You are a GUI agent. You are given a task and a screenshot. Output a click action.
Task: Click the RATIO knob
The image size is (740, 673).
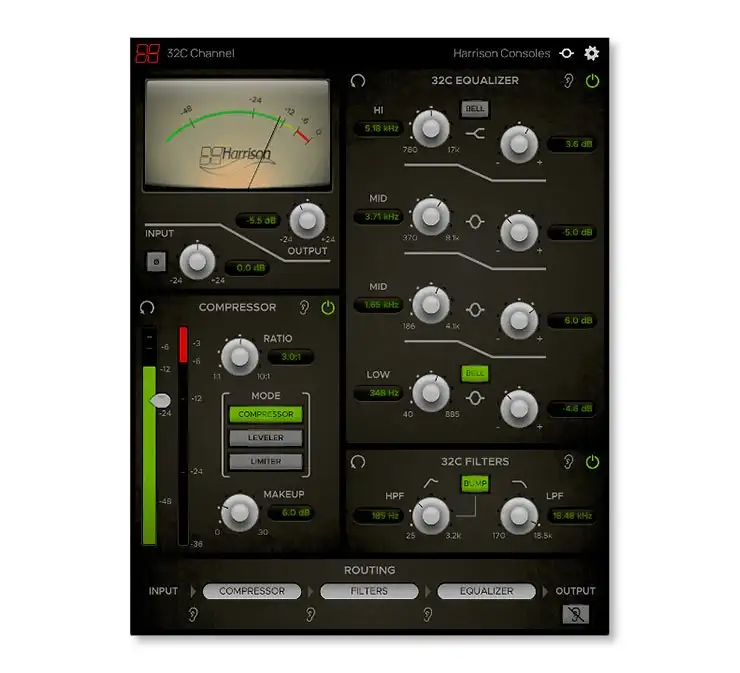(x=240, y=356)
